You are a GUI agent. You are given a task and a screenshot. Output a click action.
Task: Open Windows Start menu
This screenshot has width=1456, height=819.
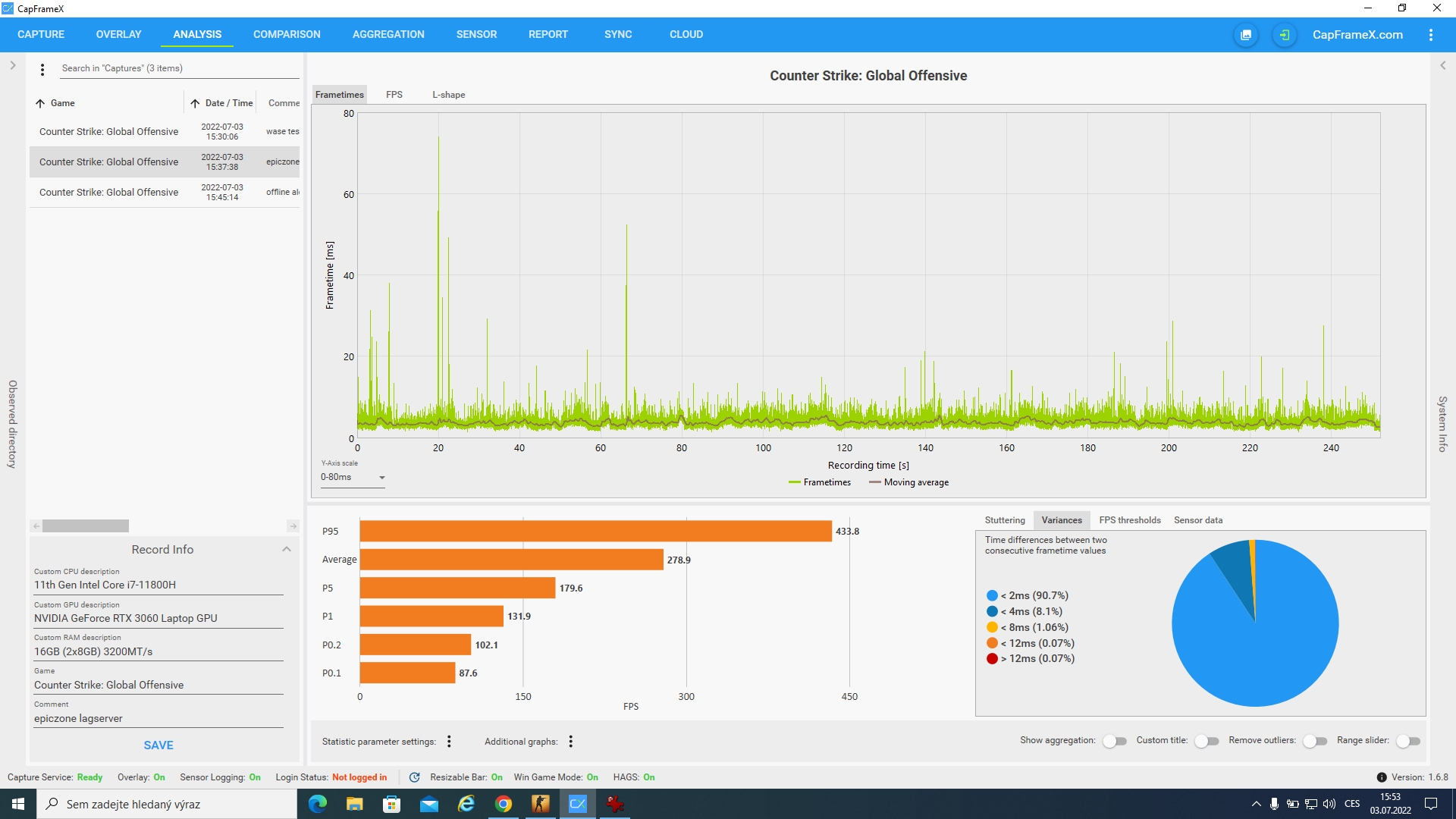point(18,804)
